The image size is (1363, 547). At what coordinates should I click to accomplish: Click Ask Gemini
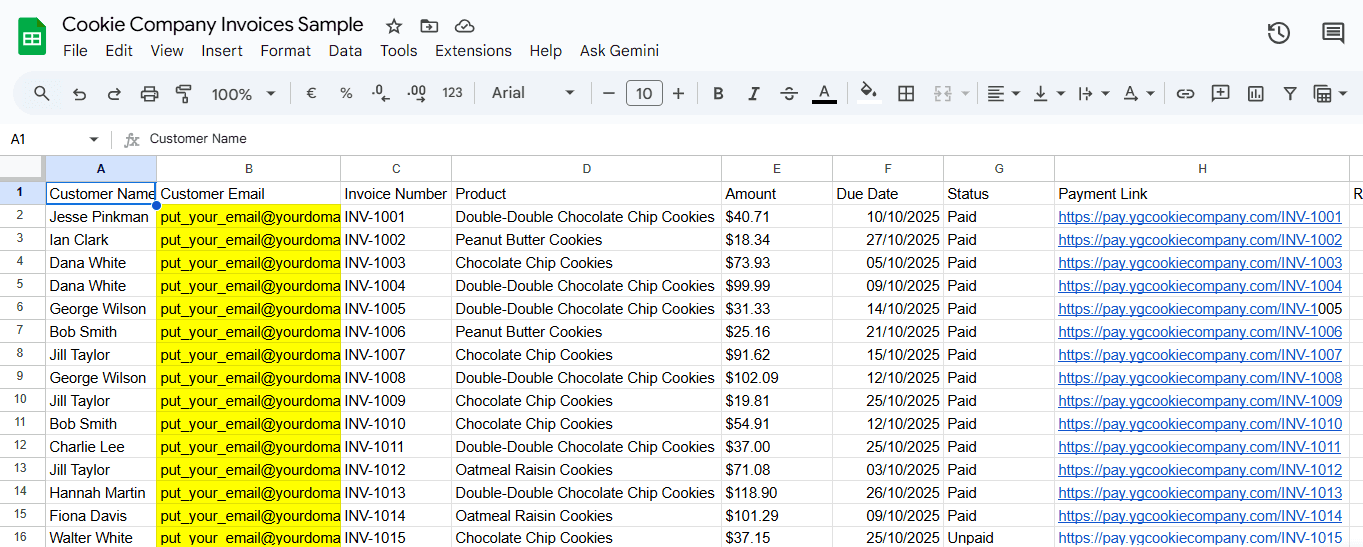[619, 51]
